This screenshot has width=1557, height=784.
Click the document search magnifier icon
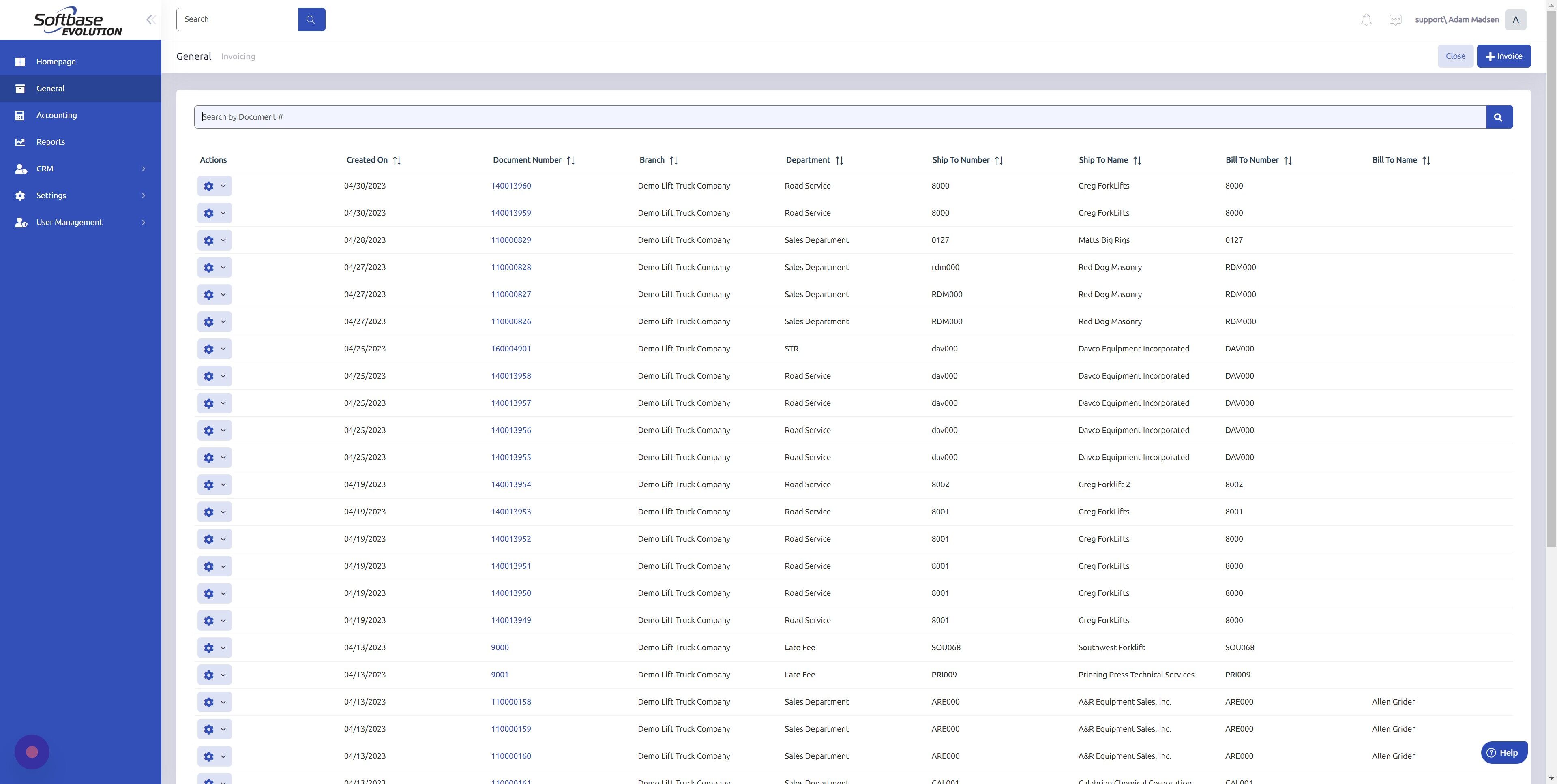point(1498,117)
